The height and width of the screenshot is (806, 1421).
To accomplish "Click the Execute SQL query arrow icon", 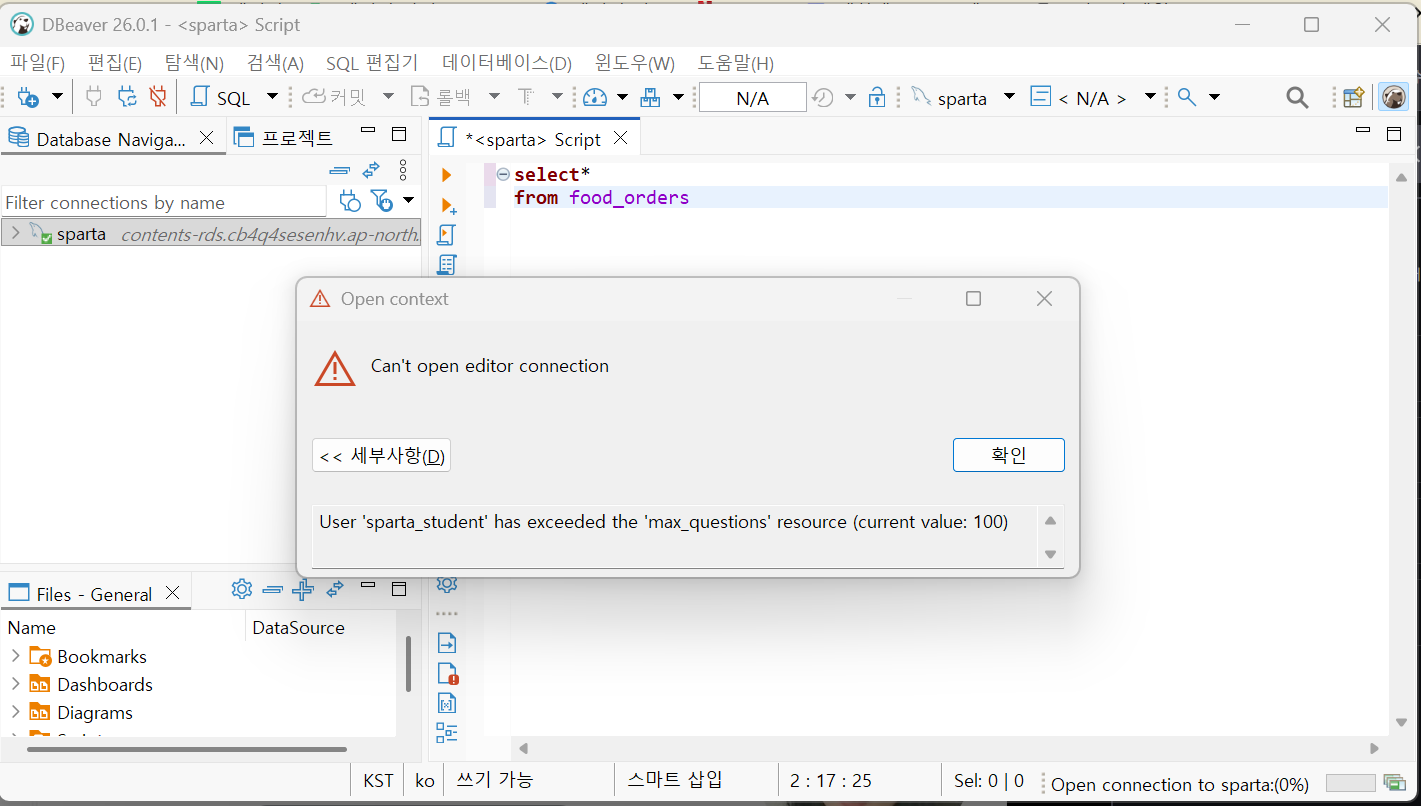I will 447,175.
